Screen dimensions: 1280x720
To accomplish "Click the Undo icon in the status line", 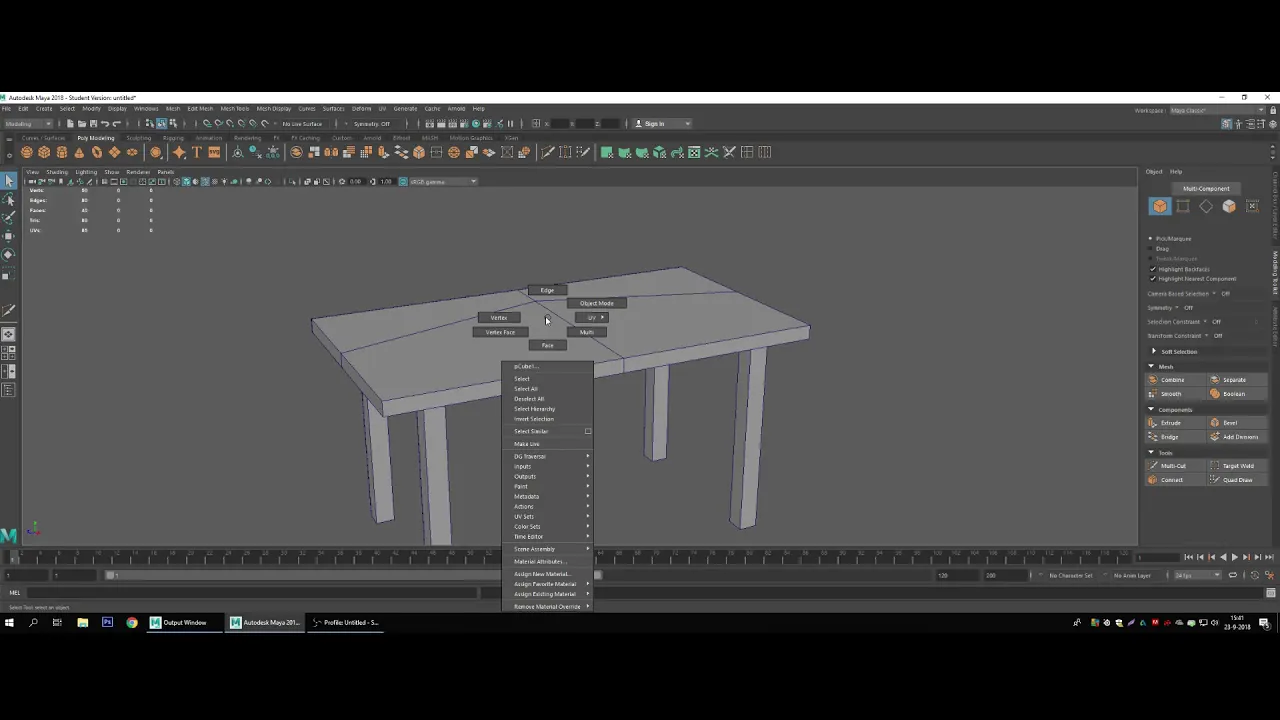I will pos(106,124).
